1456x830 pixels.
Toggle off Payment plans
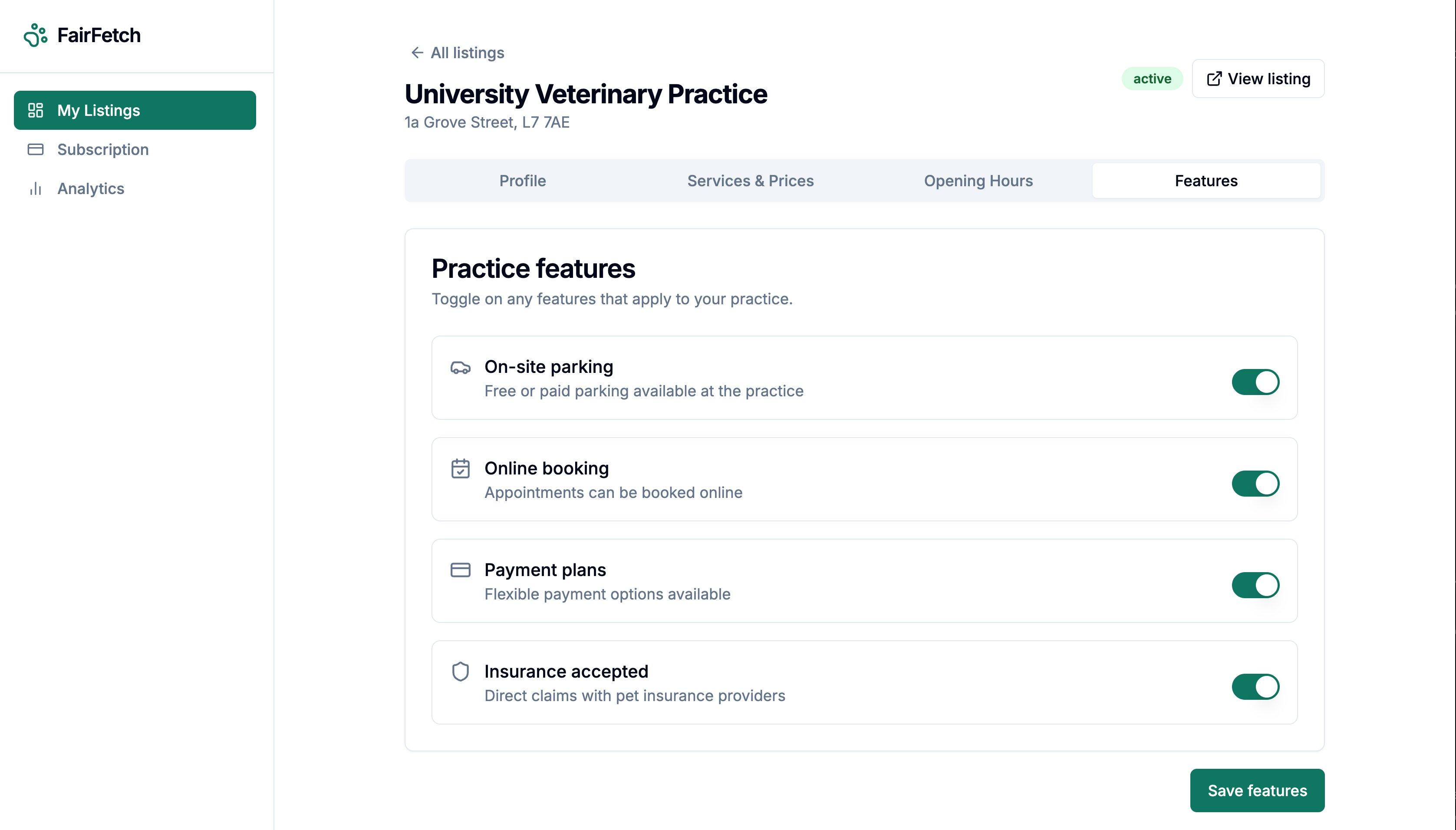point(1255,586)
